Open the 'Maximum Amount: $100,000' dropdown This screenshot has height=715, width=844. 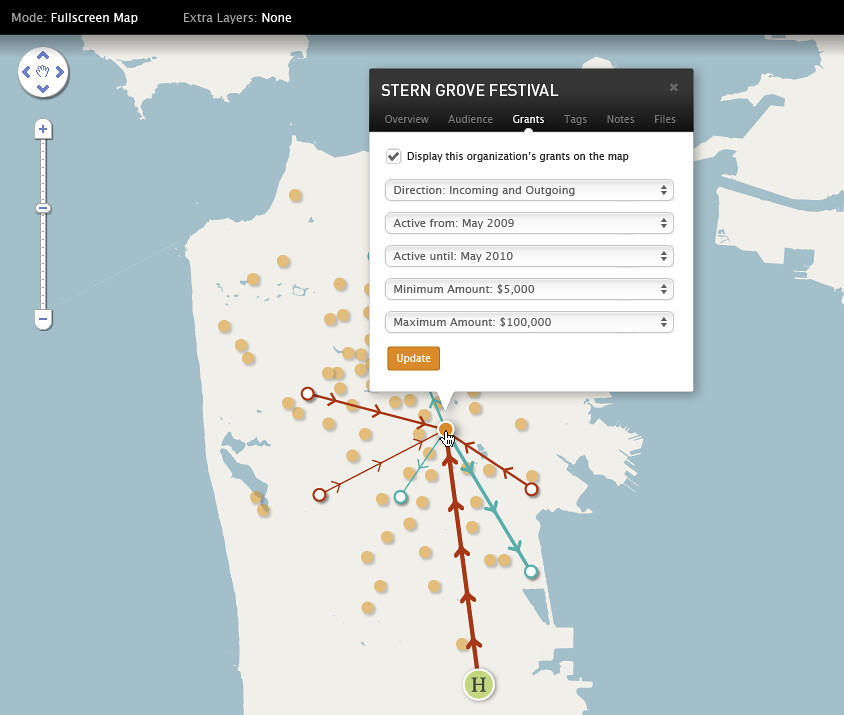point(529,322)
